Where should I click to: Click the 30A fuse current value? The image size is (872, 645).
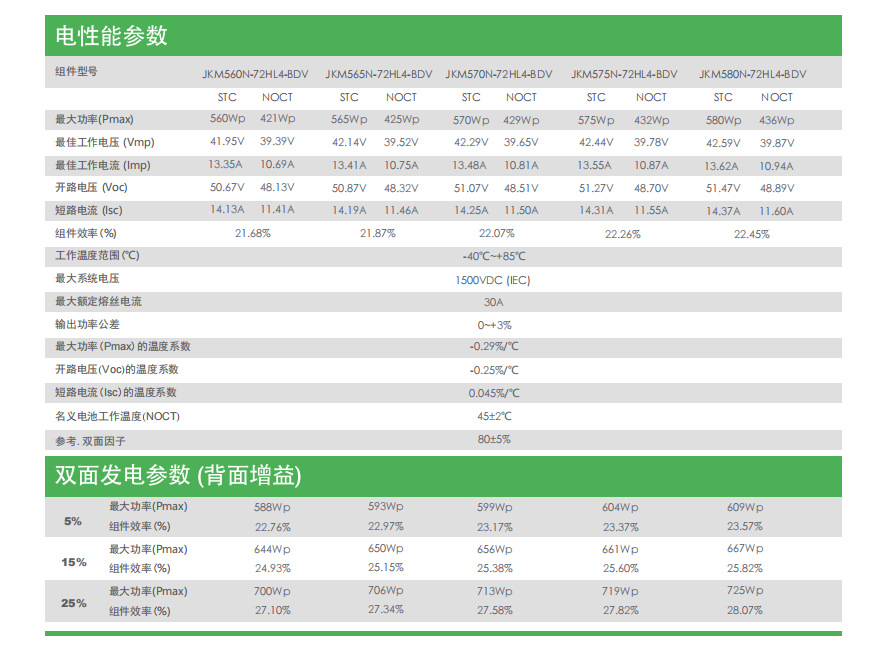(x=493, y=302)
